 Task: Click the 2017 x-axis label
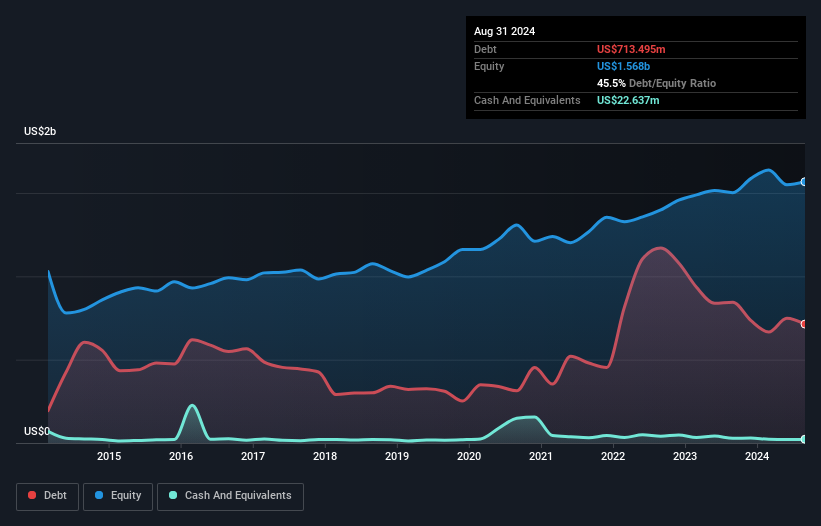tap(253, 456)
